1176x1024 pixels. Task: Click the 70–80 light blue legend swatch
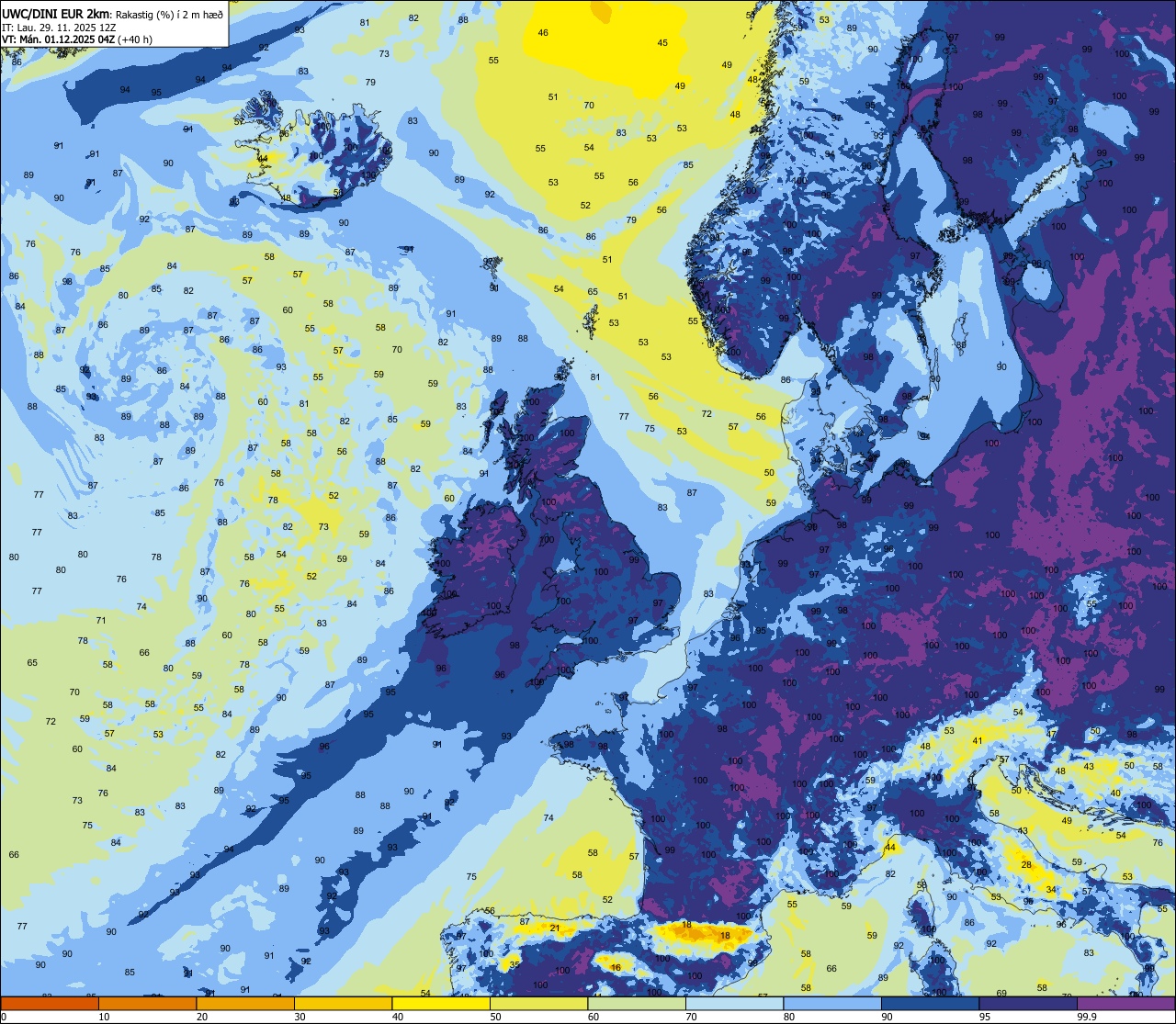click(734, 1003)
